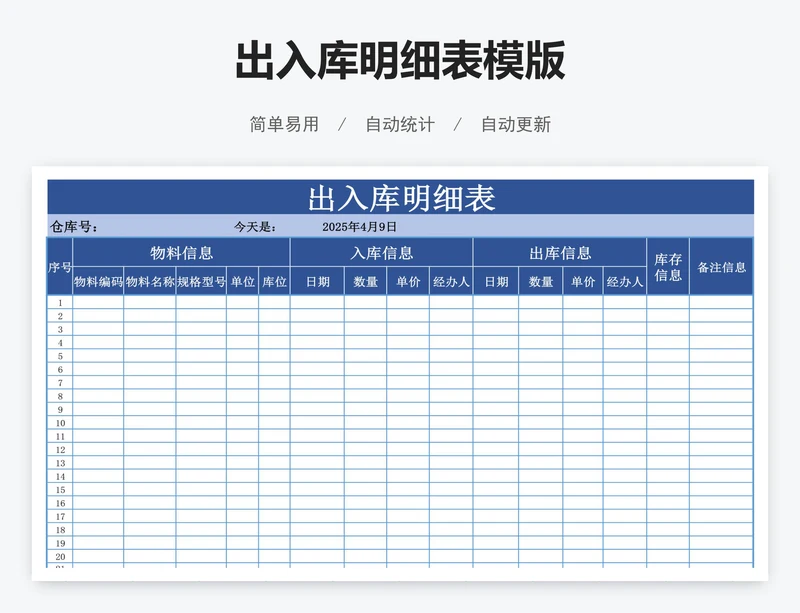Click 经办人 header under 出库信息
800x613 pixels.
624,281
